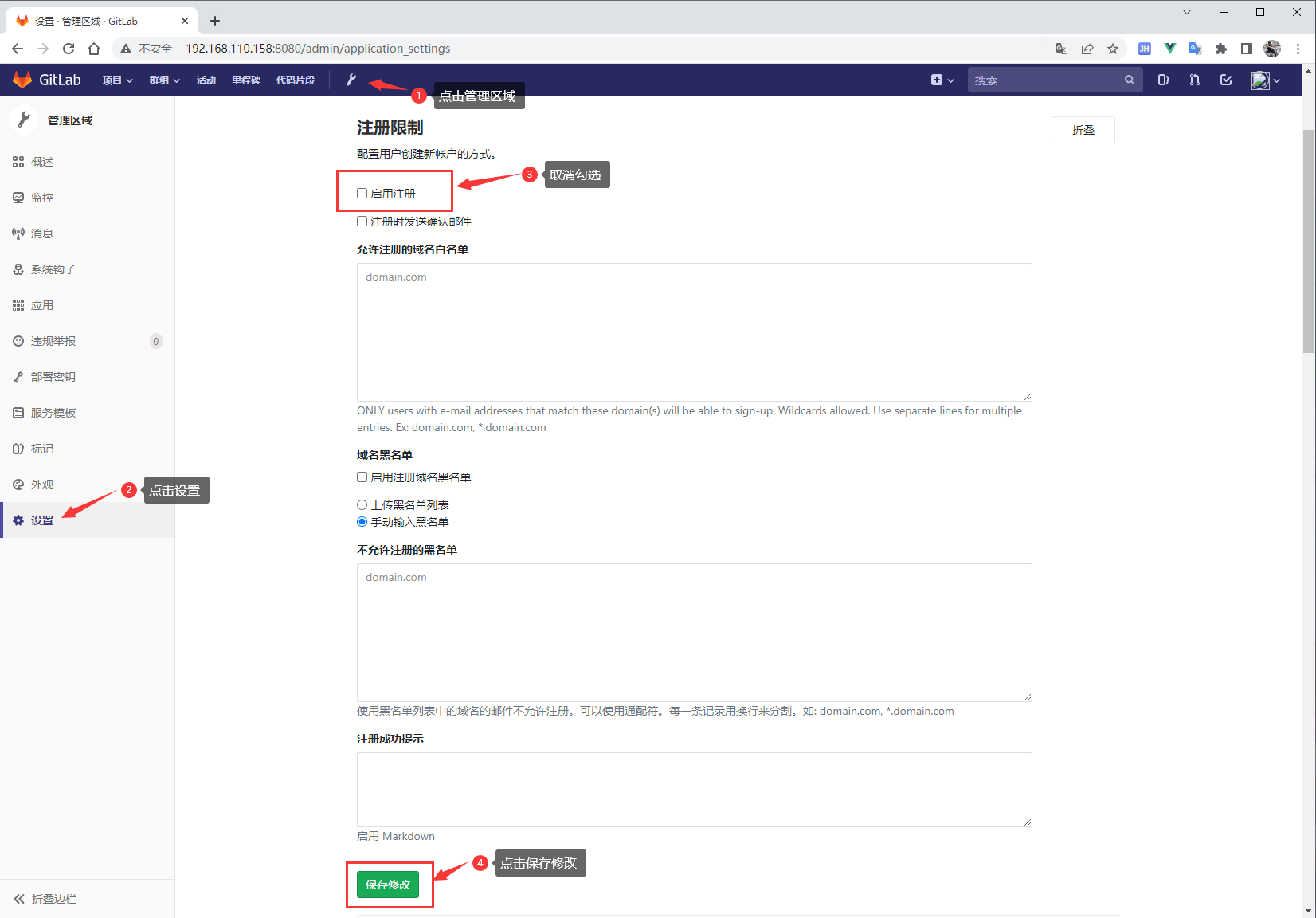
Task: Go to browser home page icon
Action: tap(94, 49)
